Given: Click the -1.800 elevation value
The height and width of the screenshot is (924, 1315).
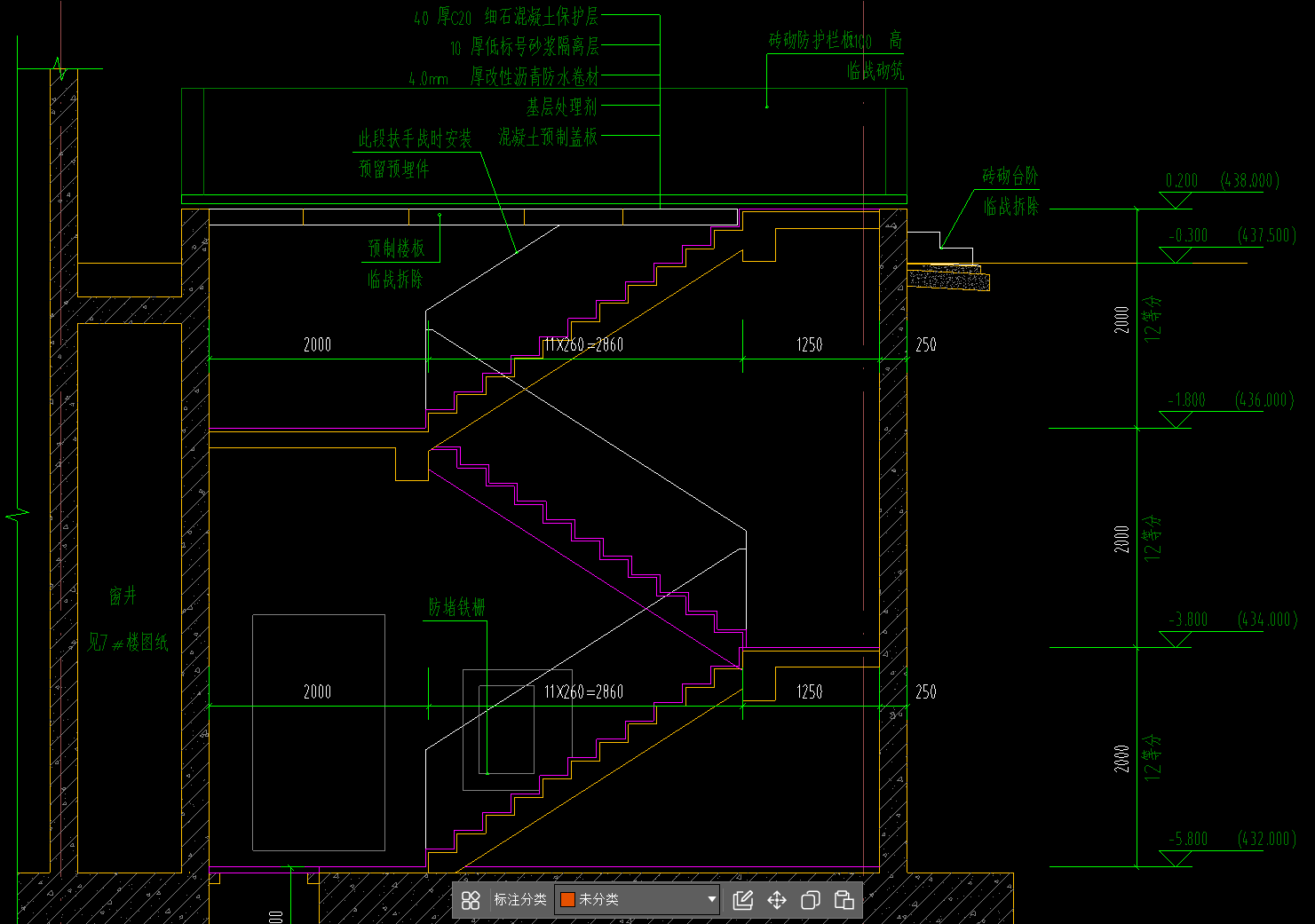Looking at the screenshot, I should 1186,400.
